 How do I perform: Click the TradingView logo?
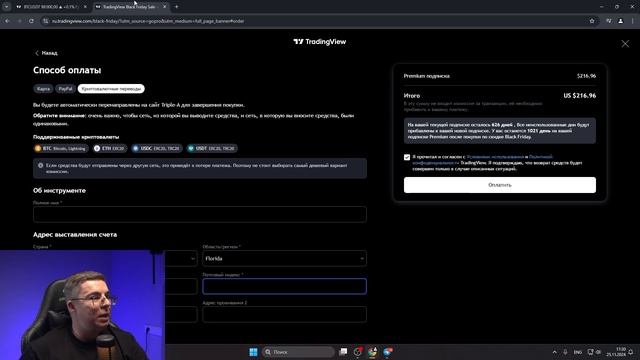tap(320, 42)
